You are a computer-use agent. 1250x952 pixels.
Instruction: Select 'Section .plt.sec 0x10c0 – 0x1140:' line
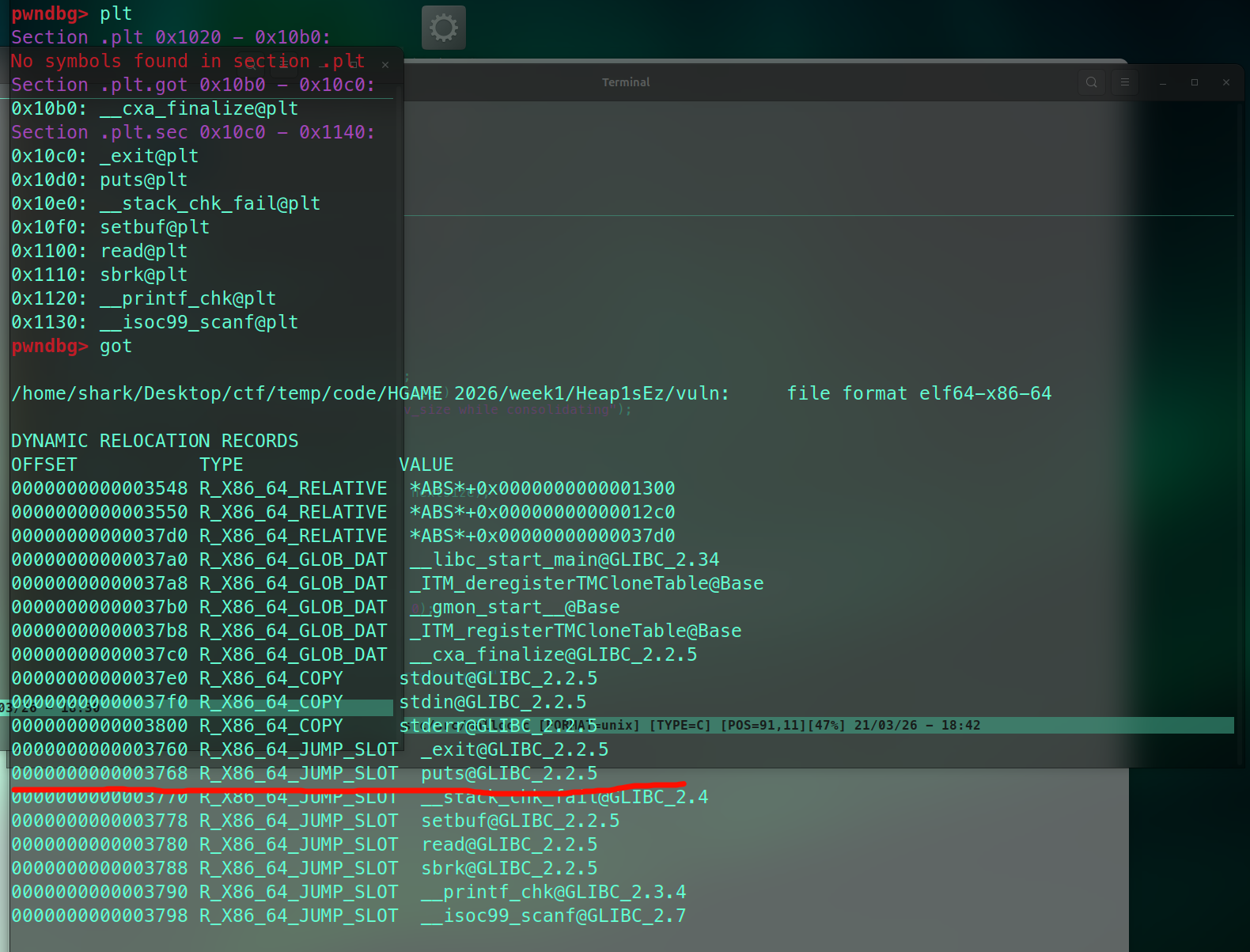click(x=193, y=132)
